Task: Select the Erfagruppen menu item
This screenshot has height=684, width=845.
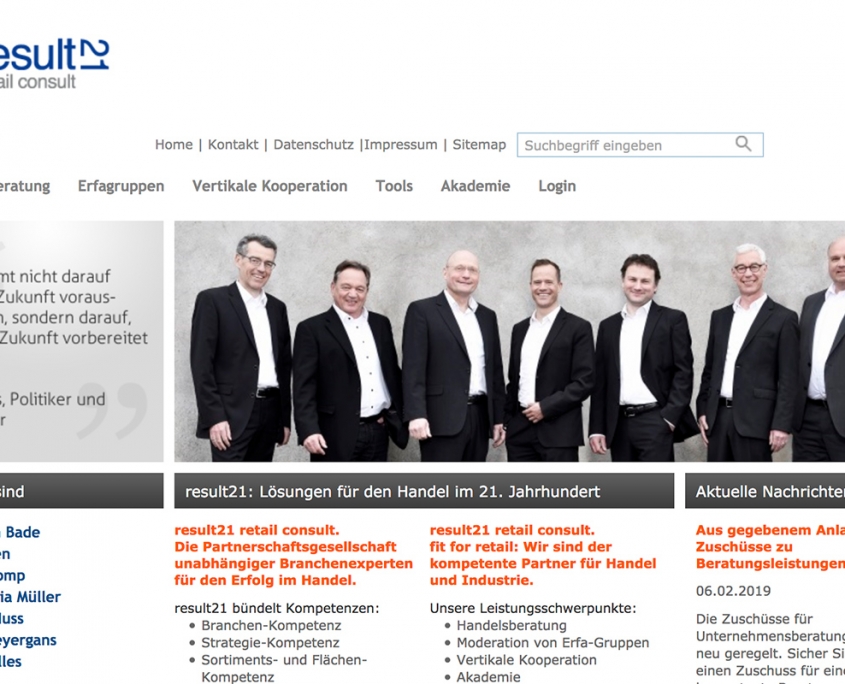Action: (x=121, y=186)
